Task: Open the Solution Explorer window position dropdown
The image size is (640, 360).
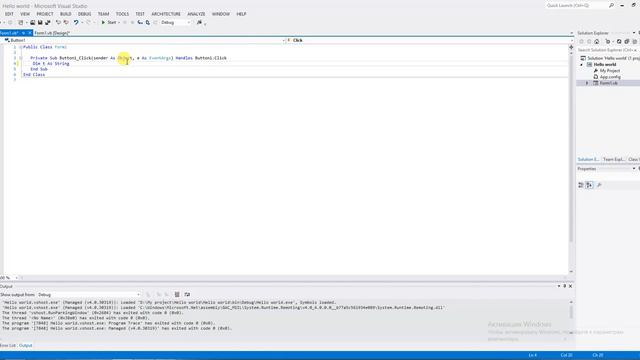Action: (x=634, y=33)
